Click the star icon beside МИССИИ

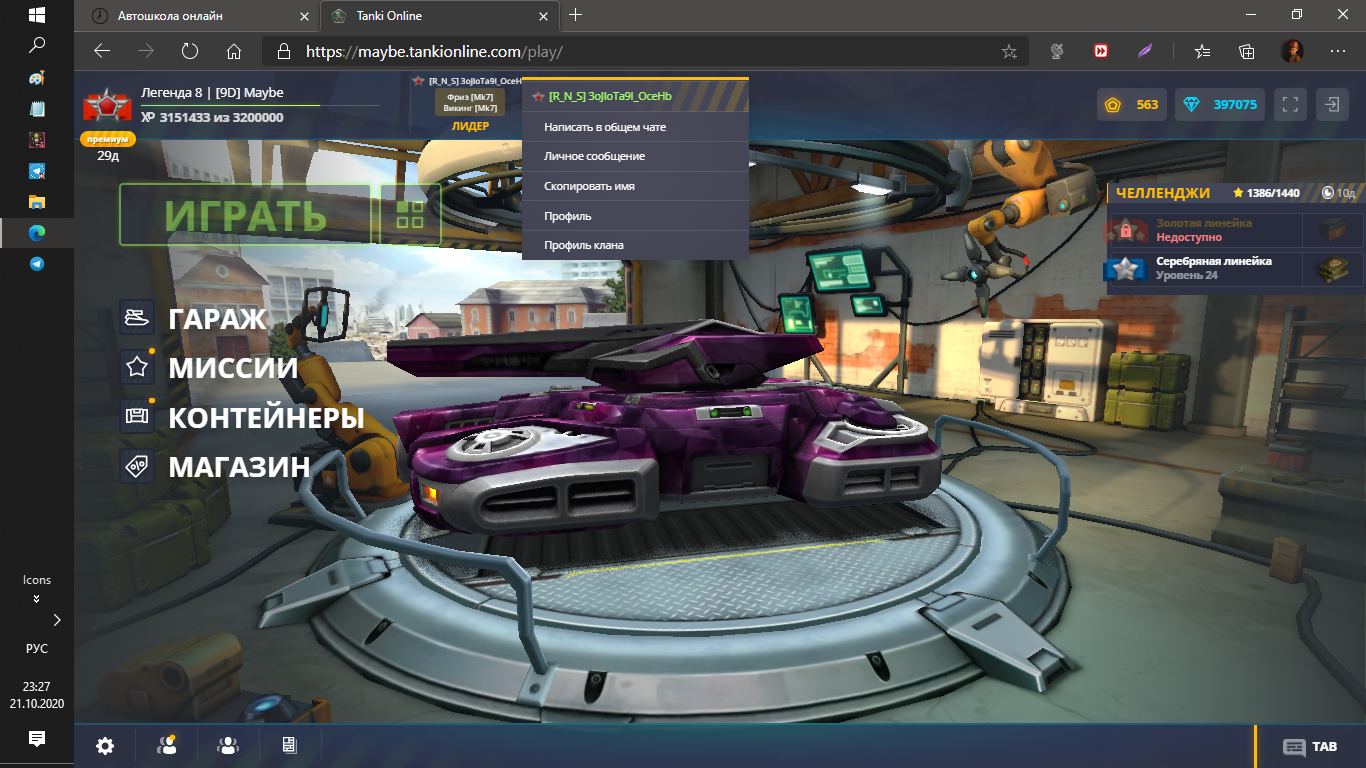pos(137,367)
